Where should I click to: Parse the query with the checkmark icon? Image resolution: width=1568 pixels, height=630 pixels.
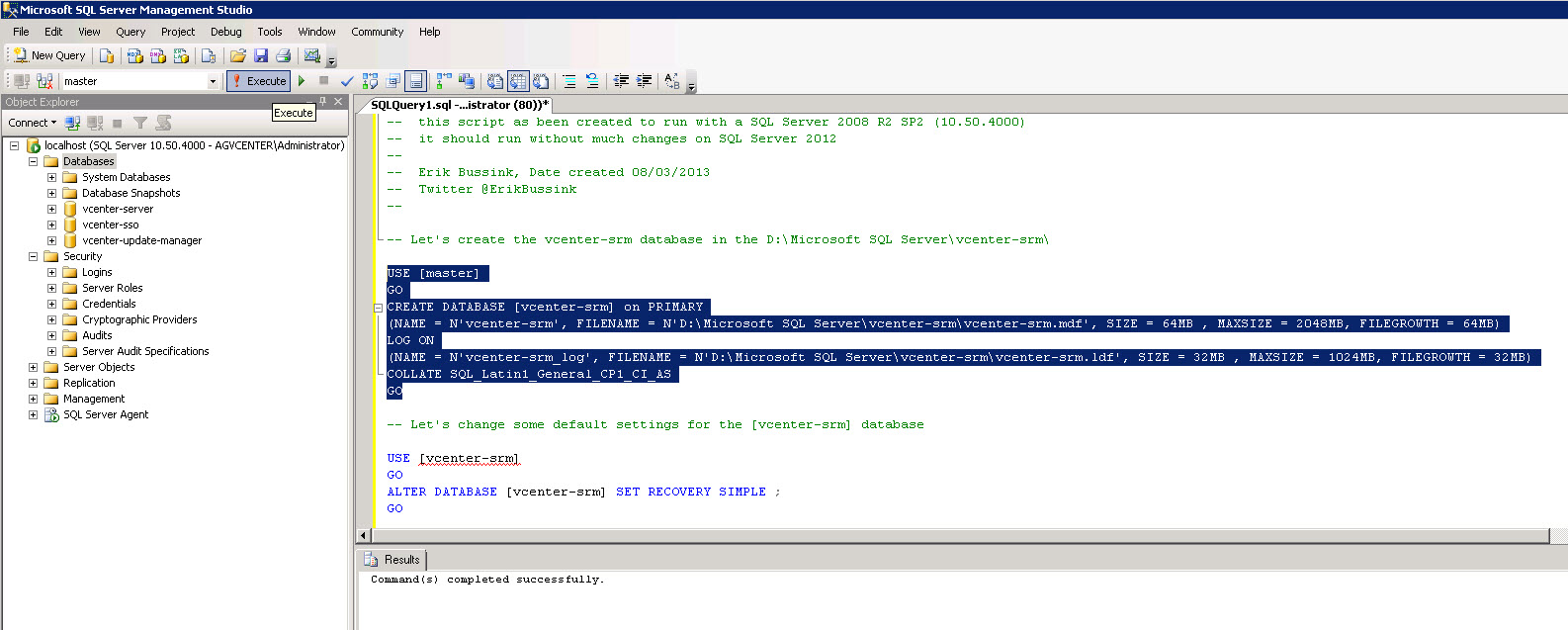pos(347,81)
